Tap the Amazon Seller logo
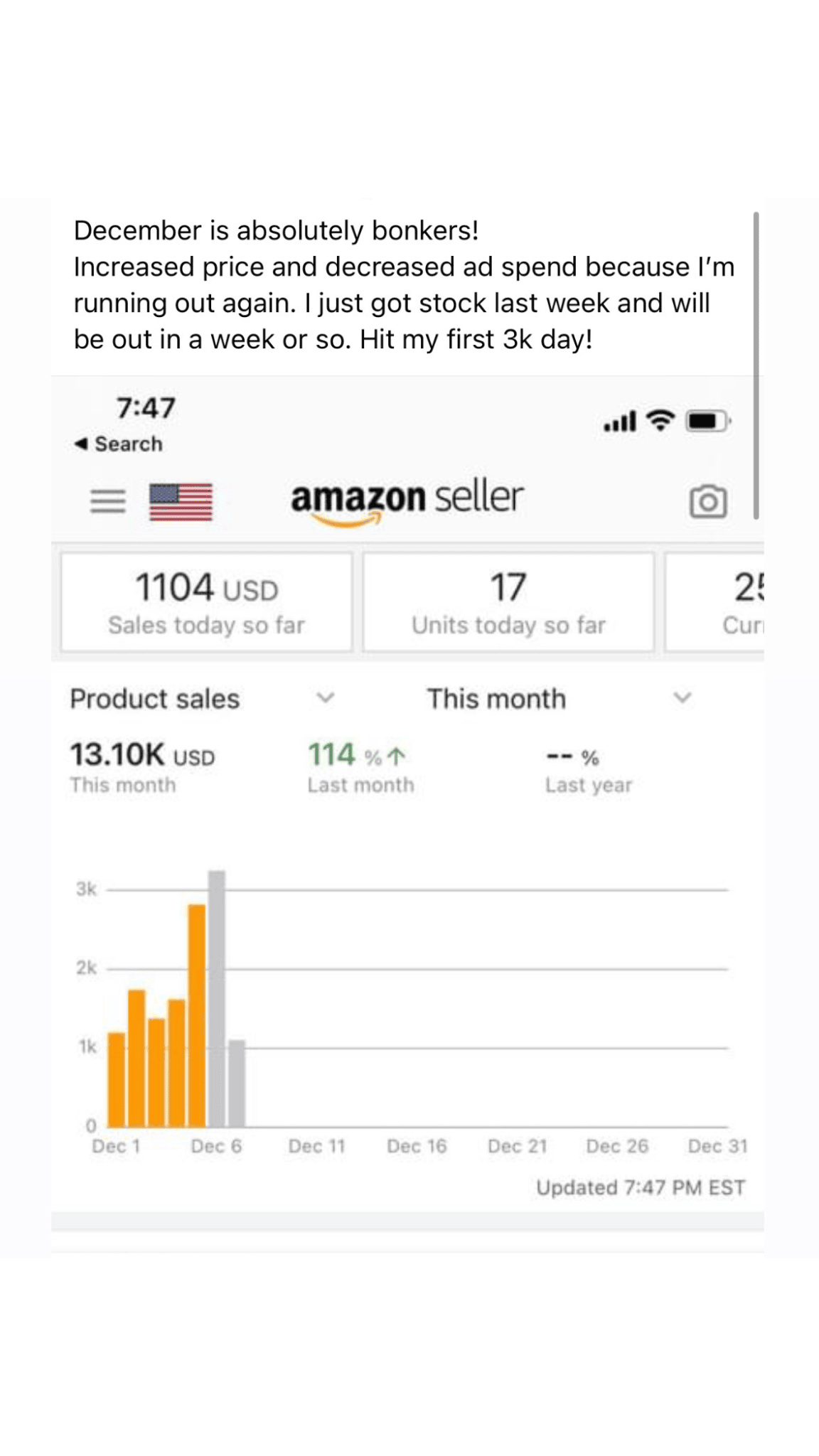Screen dimensions: 819x1456 point(407,500)
